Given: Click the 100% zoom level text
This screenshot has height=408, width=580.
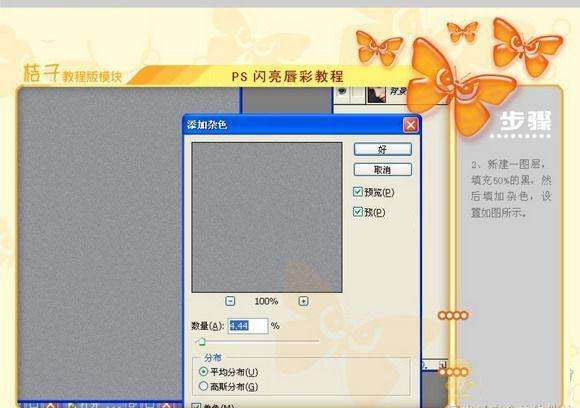Looking at the screenshot, I should [x=266, y=301].
